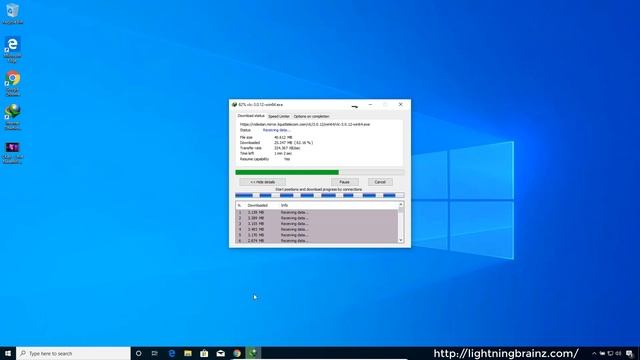Open the Windows Start menu
The width and height of the screenshot is (640, 360).
[8, 353]
